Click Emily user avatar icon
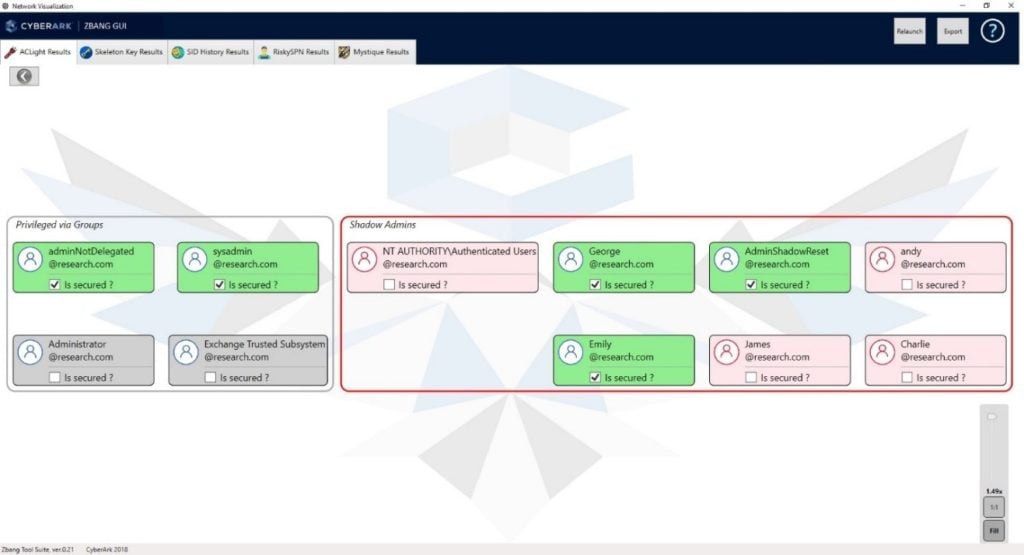 (x=571, y=352)
